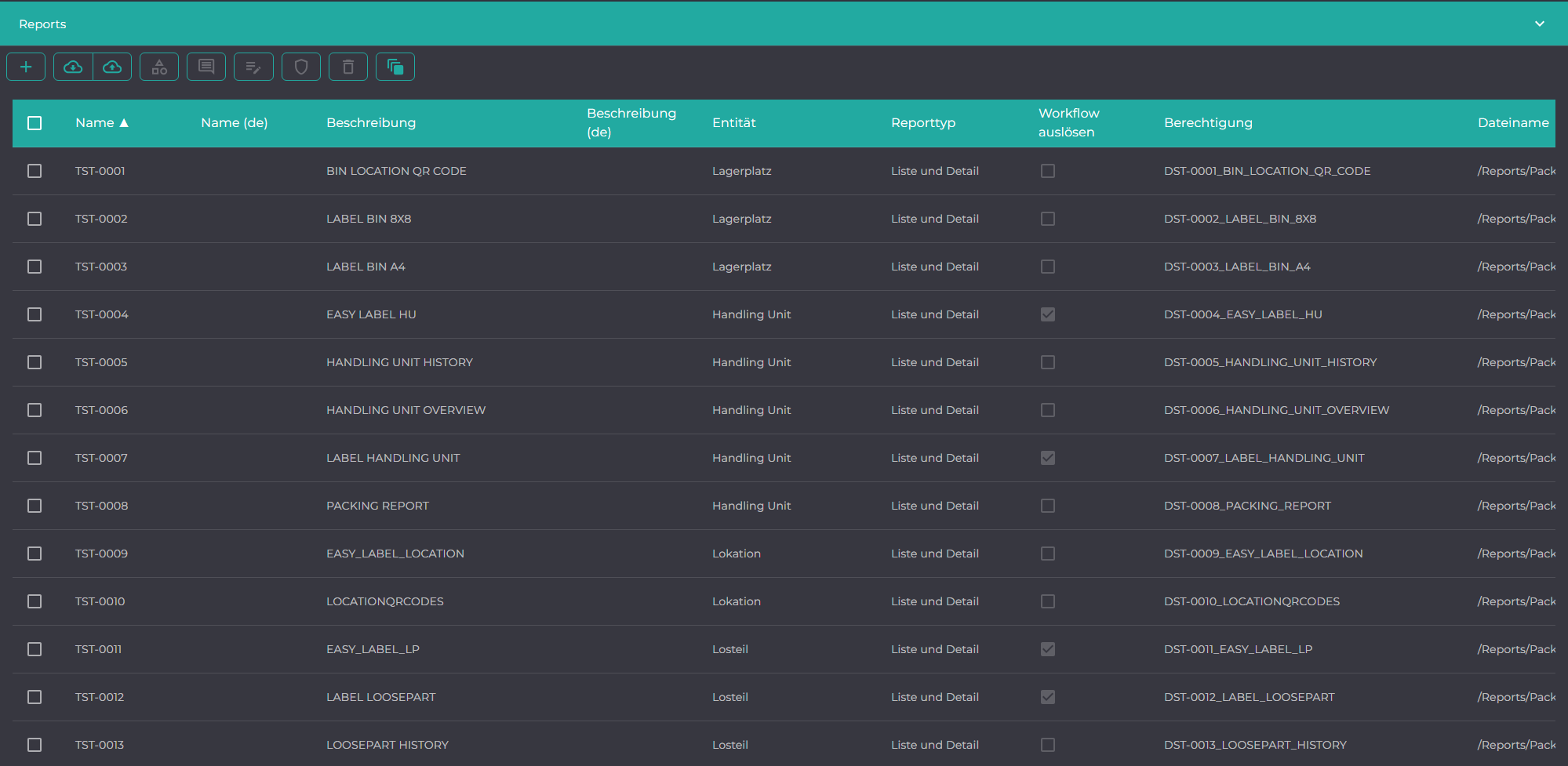
Task: Click Liste und Detail in TST-0008 row
Action: pos(935,506)
